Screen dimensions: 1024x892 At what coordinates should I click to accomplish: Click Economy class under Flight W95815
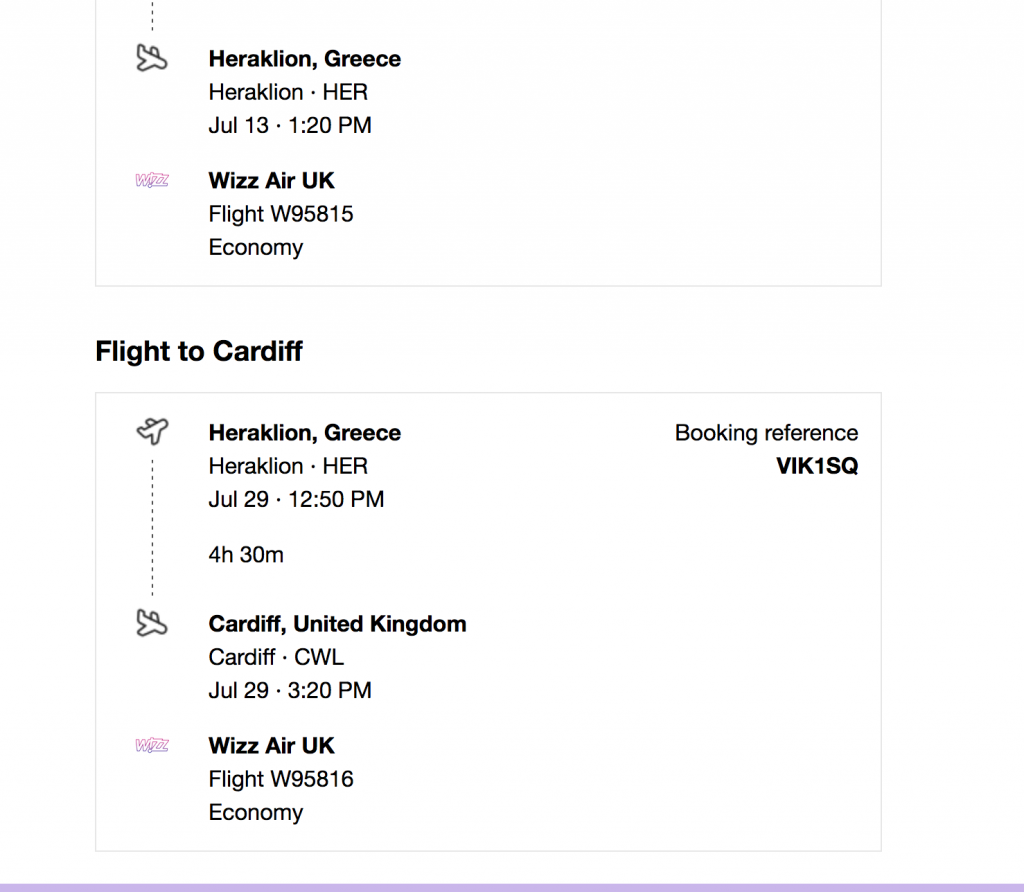click(x=256, y=247)
